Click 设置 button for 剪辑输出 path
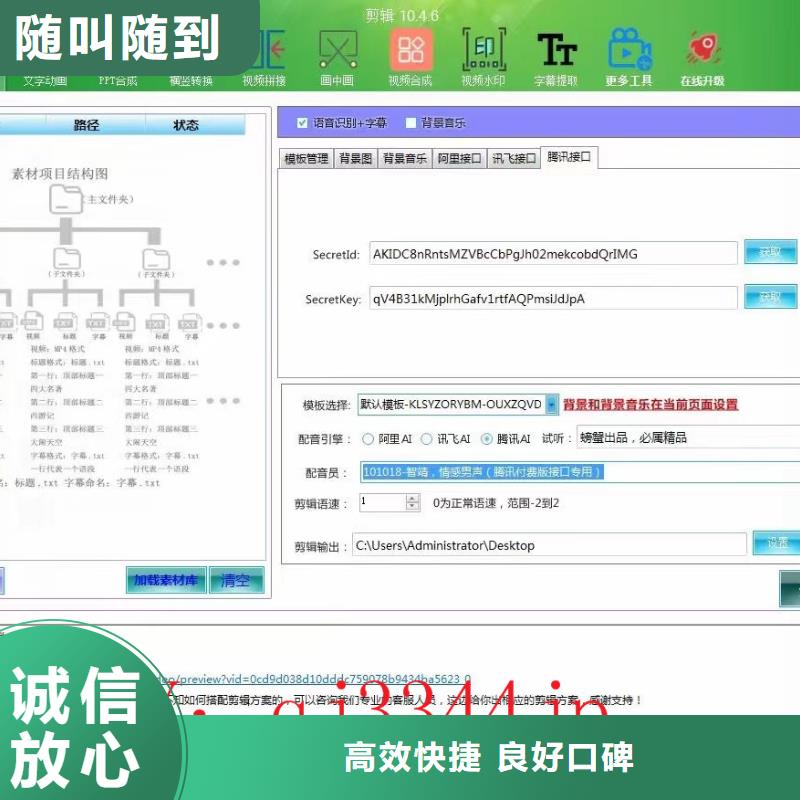 777,544
